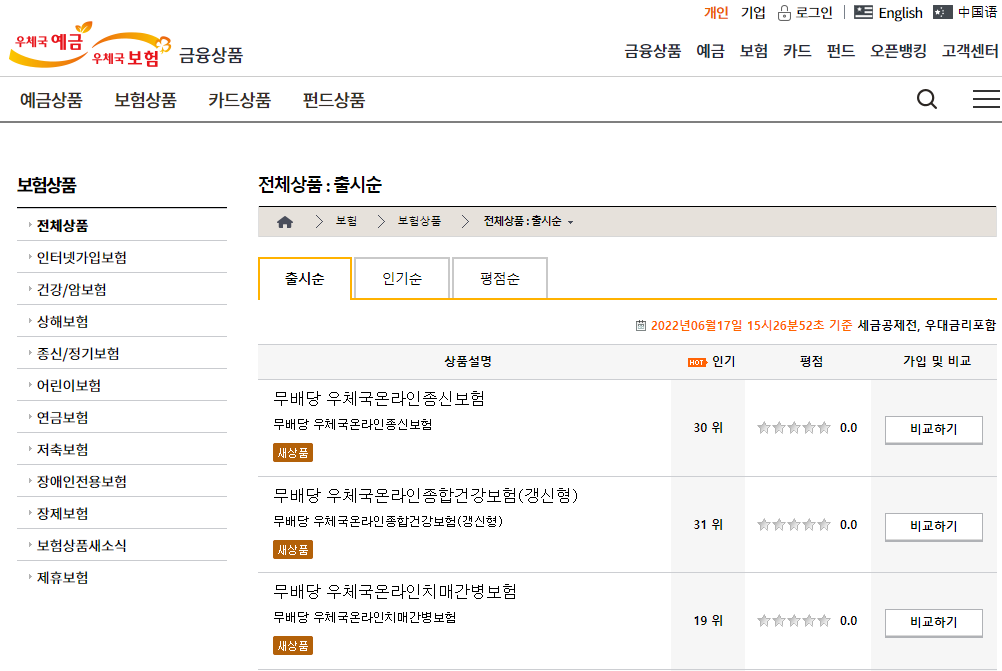Open top navigation 오픈뱅킹

pos(898,51)
